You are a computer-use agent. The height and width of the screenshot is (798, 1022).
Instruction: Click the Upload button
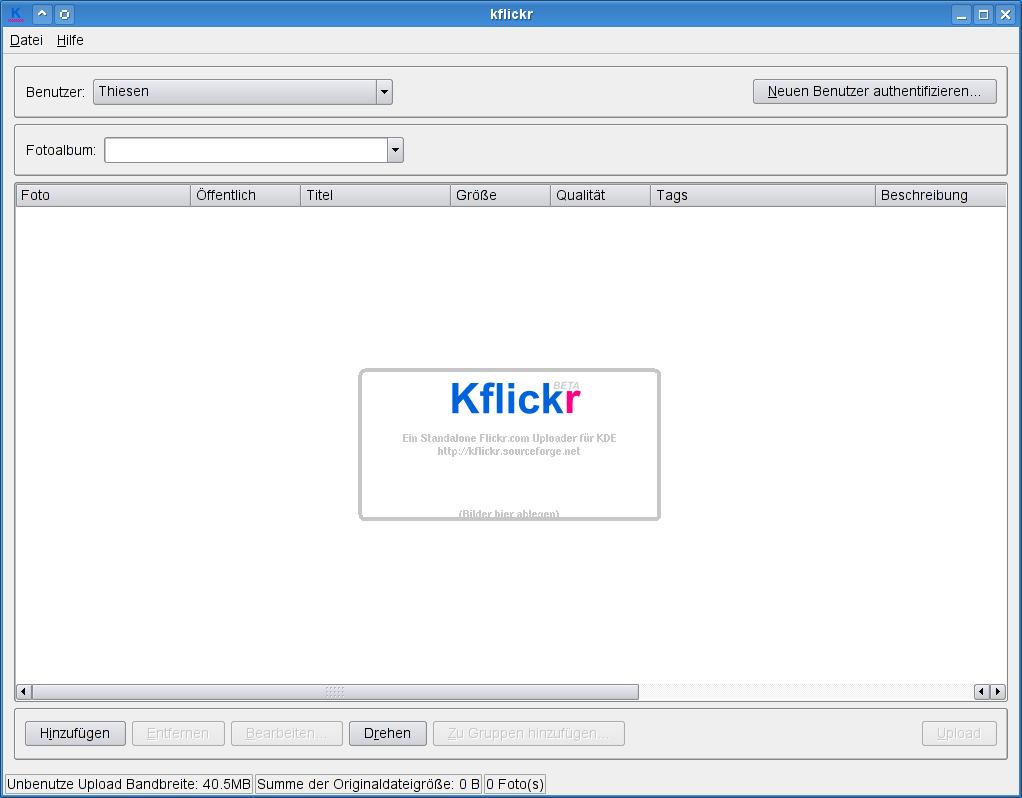point(959,733)
